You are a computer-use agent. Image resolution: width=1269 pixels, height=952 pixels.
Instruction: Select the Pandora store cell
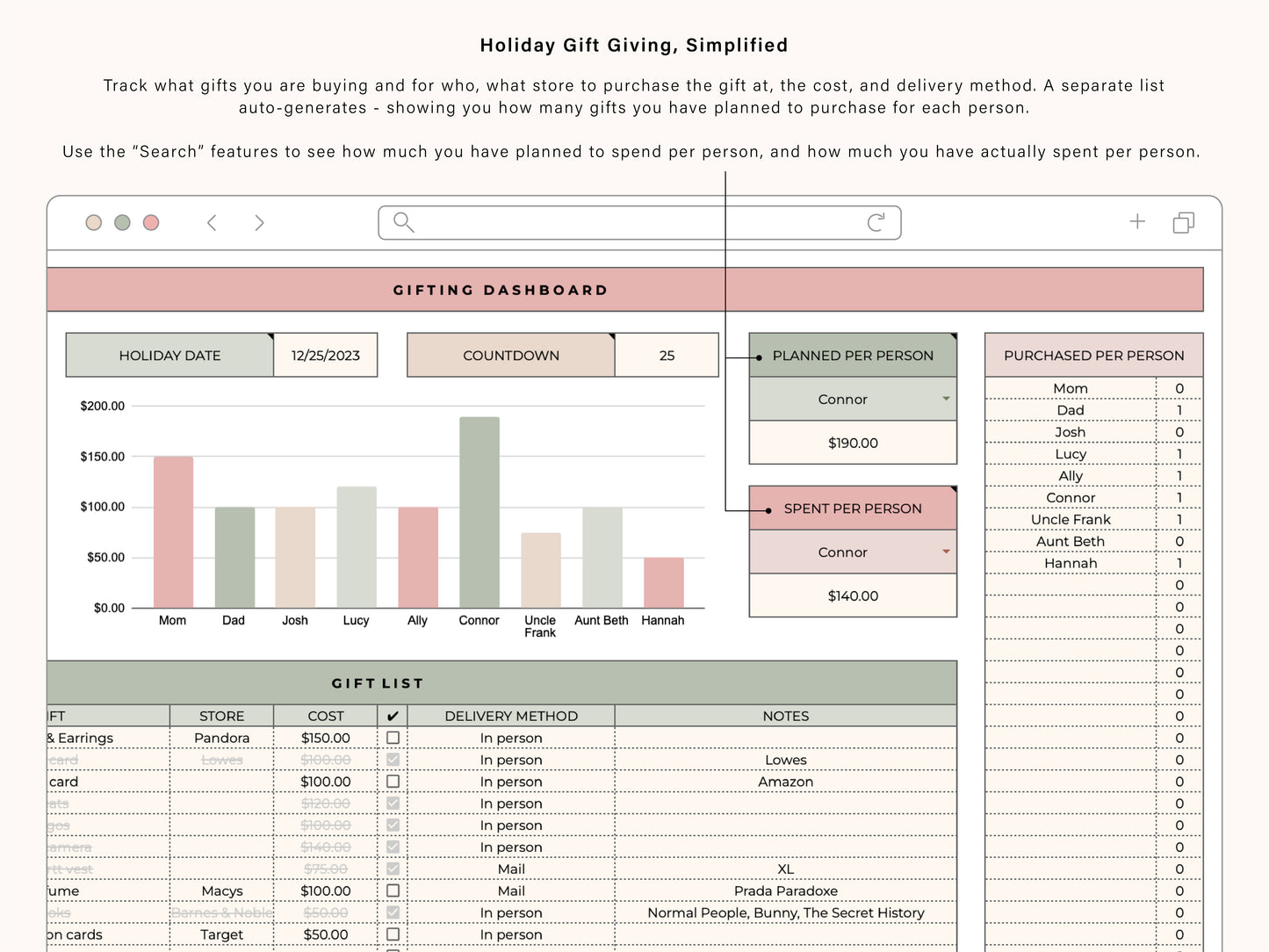(221, 738)
